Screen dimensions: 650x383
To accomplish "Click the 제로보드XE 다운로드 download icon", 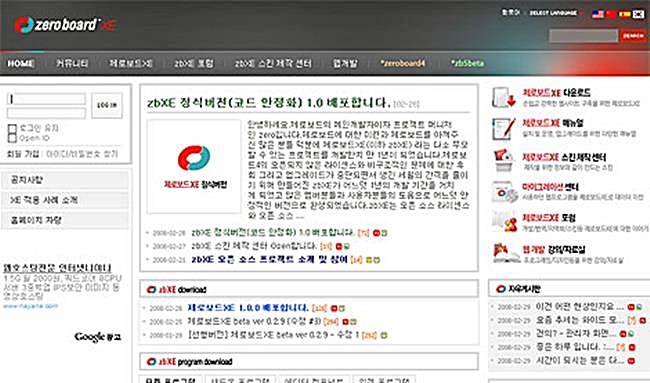I will 504,97.
